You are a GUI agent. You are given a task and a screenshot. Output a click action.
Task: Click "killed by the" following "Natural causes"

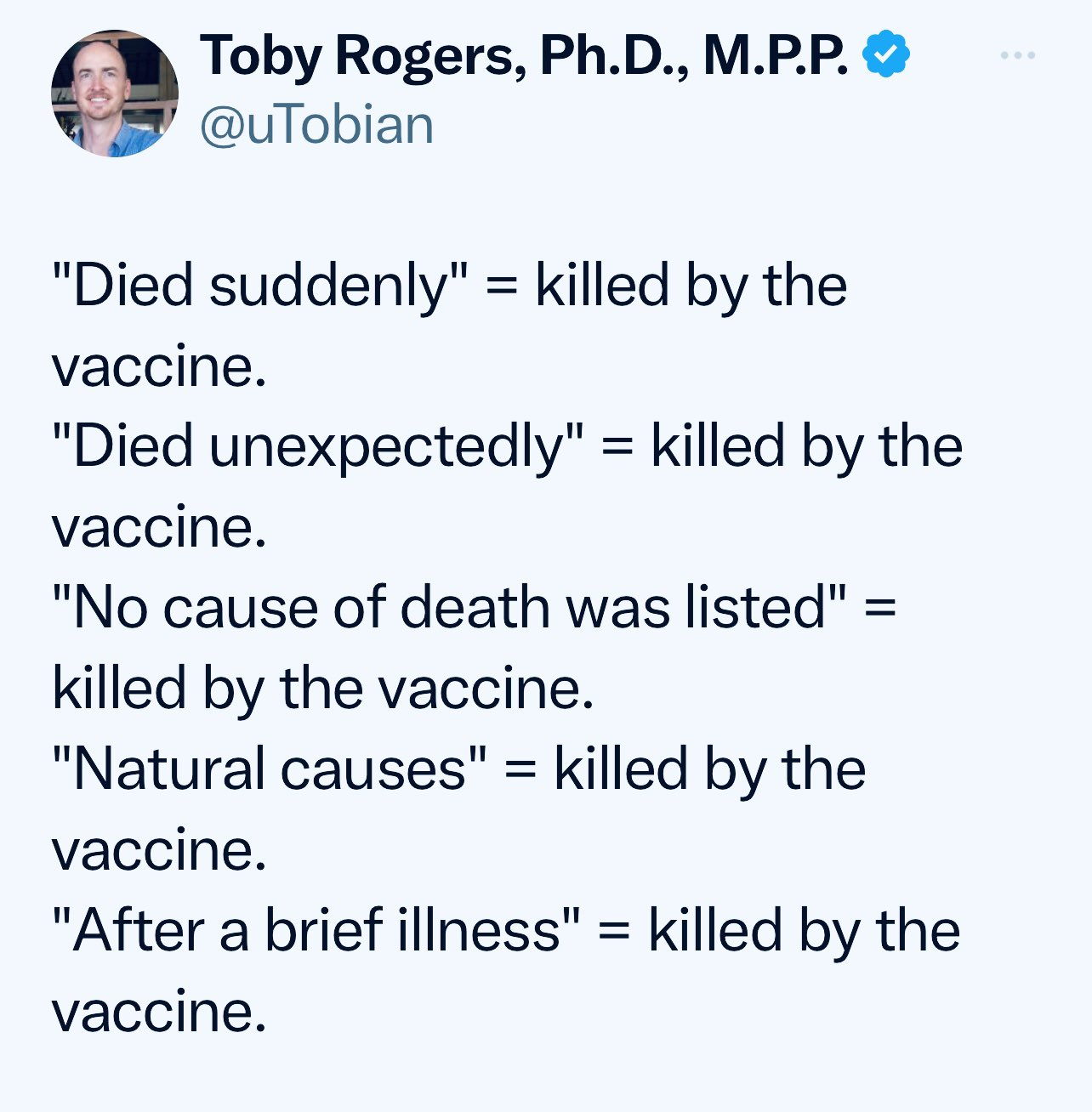tap(710, 769)
